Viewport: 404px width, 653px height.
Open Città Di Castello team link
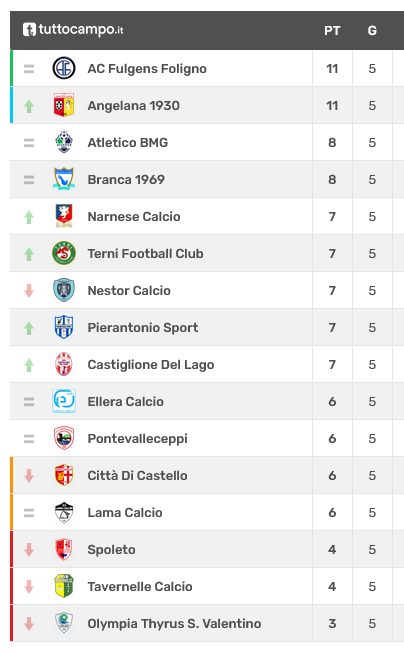pyautogui.click(x=137, y=476)
